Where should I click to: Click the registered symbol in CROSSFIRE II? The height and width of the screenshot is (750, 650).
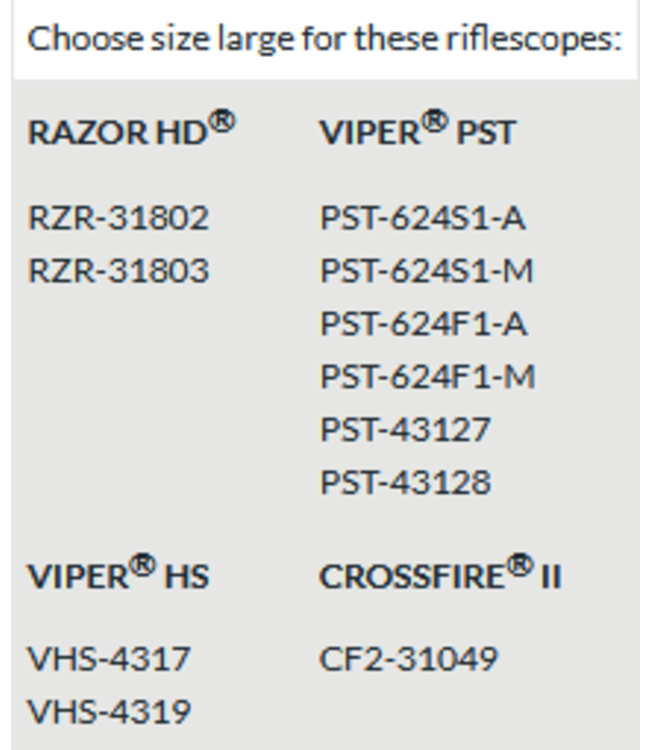click(x=519, y=567)
